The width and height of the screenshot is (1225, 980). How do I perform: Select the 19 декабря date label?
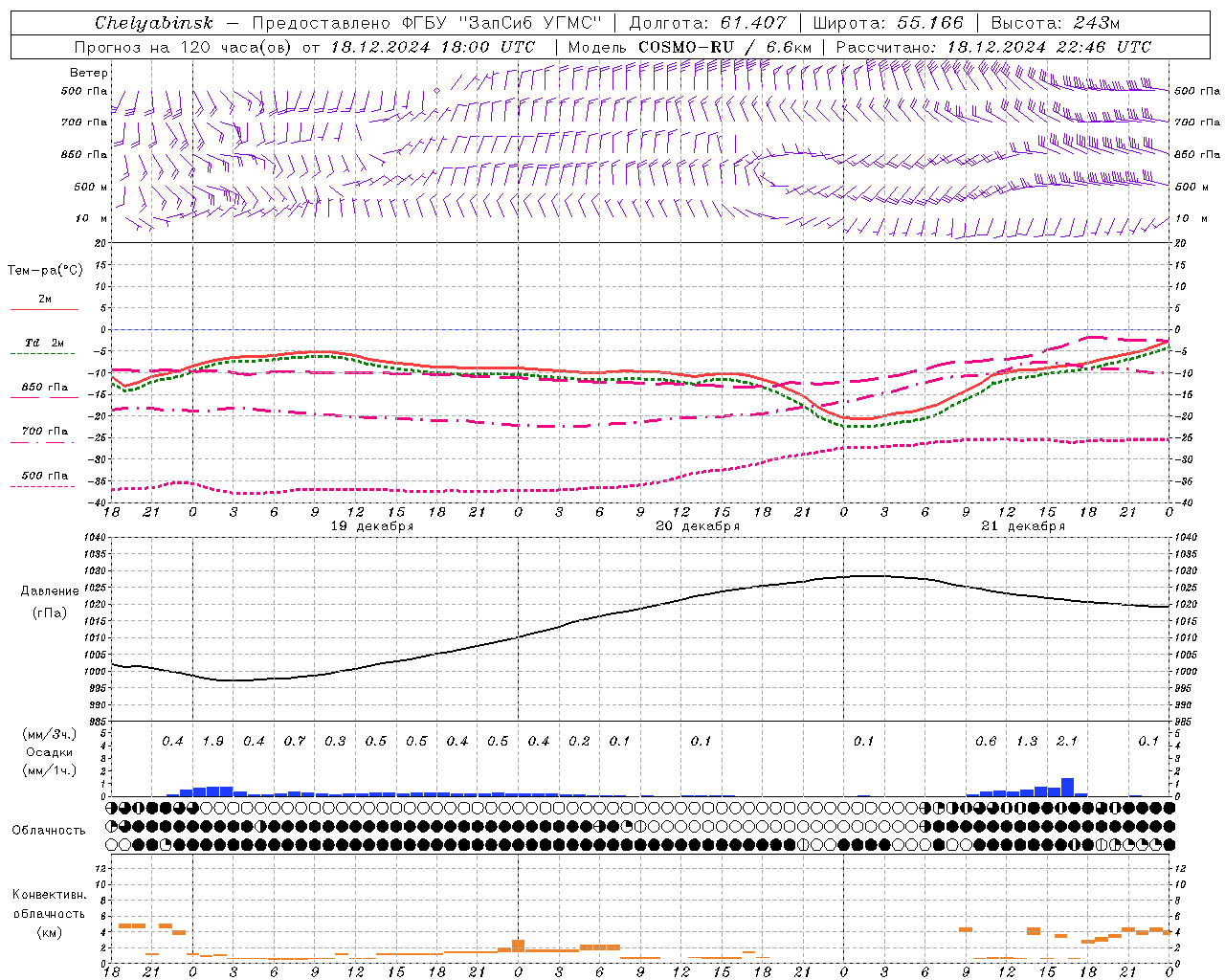(372, 525)
